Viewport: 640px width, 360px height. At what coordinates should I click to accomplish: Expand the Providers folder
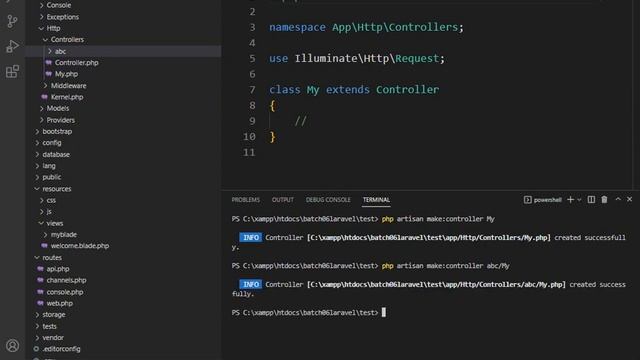pos(42,120)
